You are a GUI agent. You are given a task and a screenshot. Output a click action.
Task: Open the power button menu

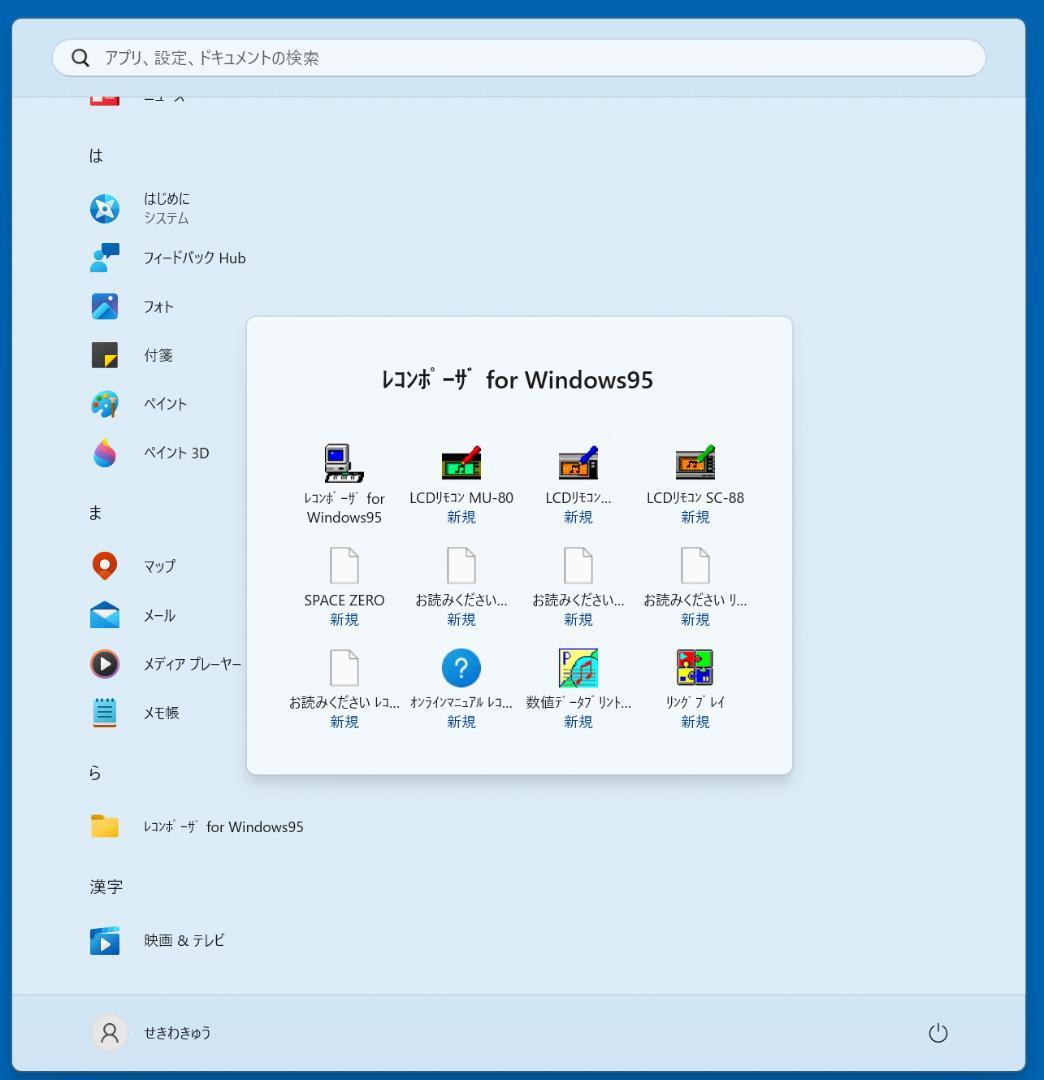tap(937, 1033)
